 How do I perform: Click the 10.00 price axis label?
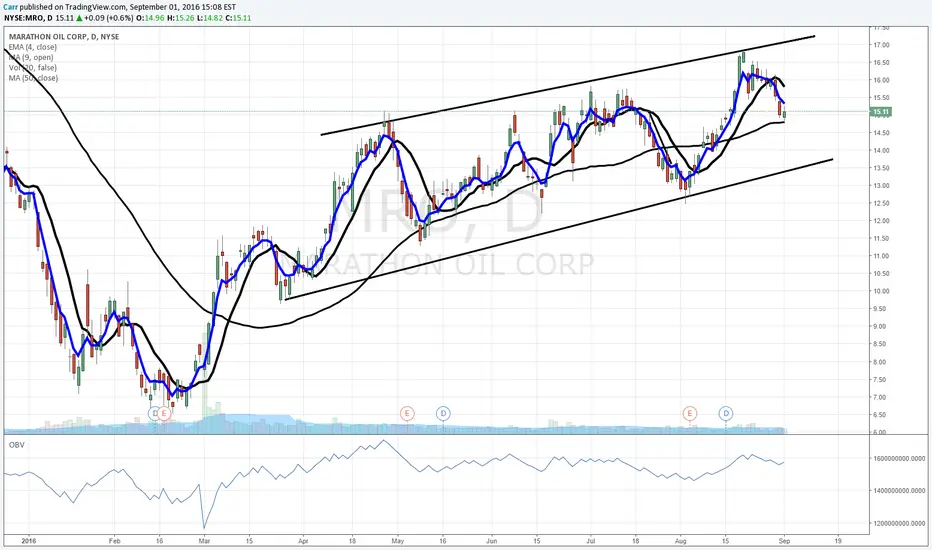881,291
